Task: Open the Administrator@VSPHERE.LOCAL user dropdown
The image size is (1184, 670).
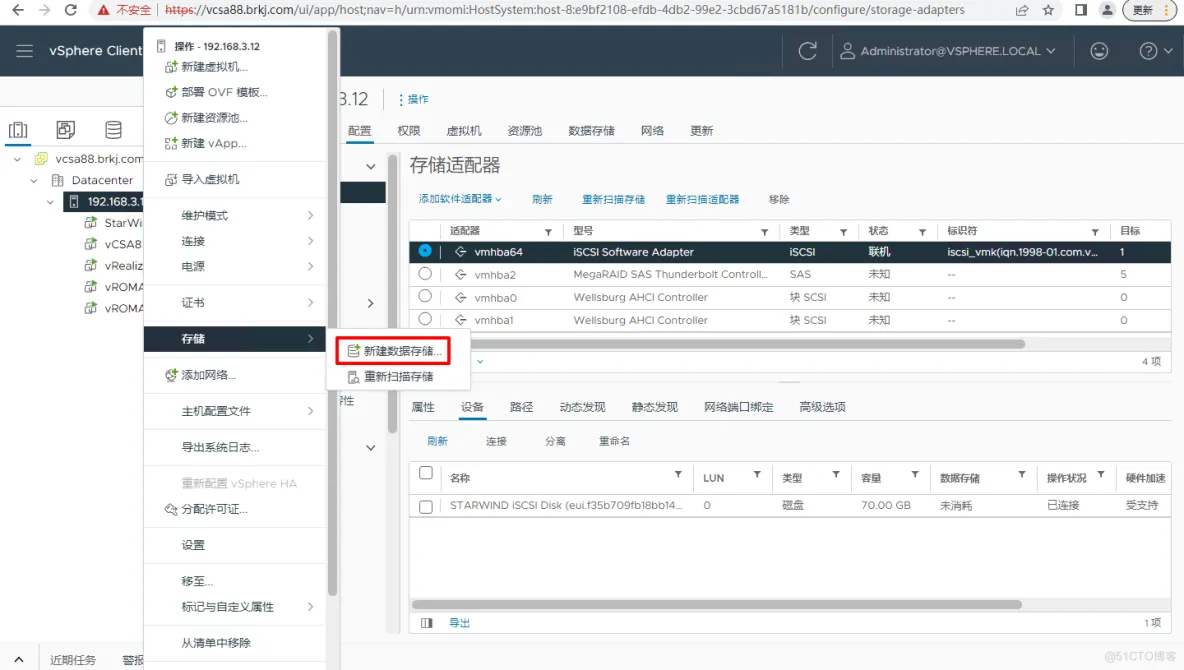Action: point(948,51)
